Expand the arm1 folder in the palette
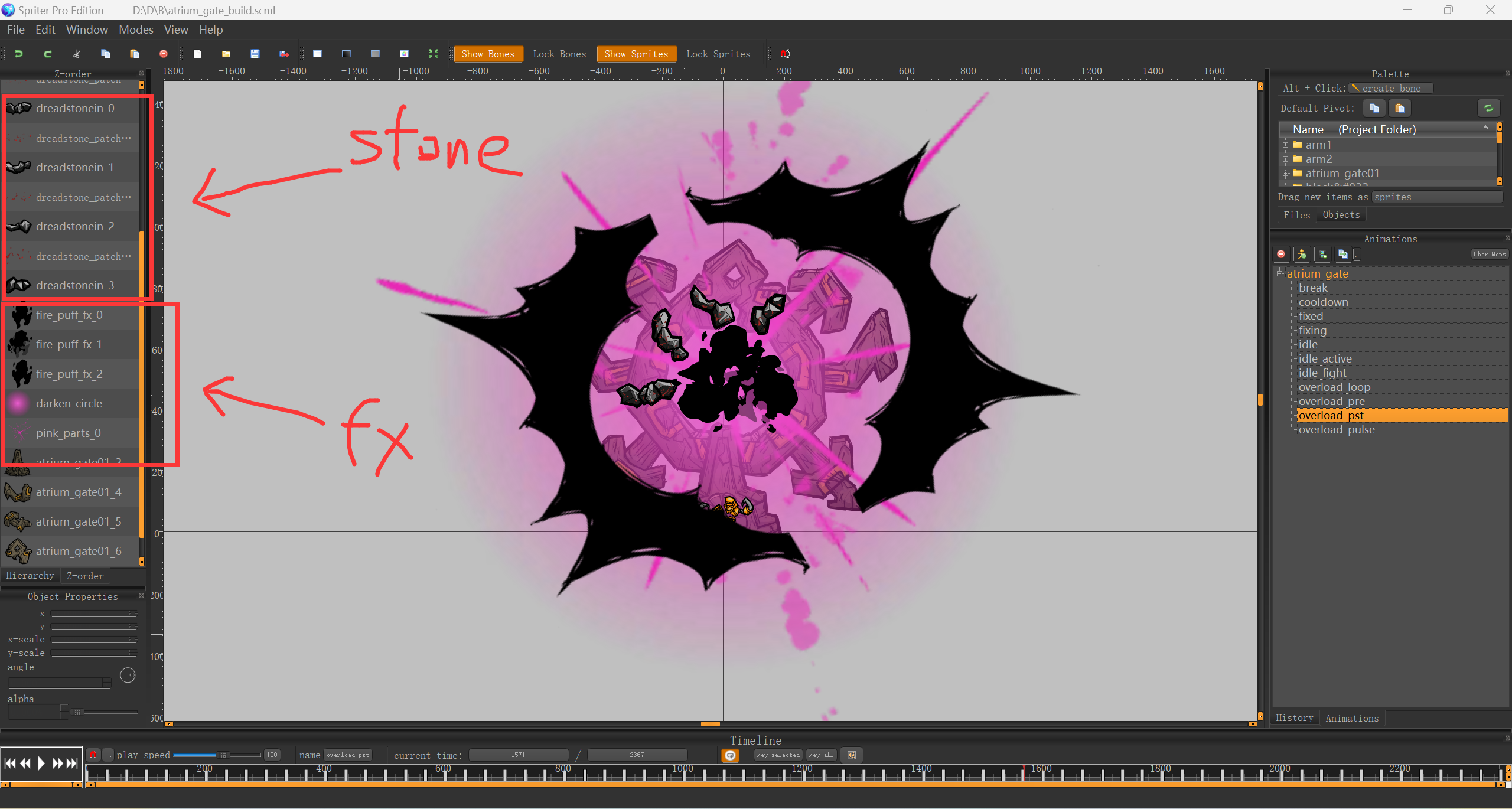Image resolution: width=1512 pixels, height=809 pixels. click(x=1285, y=145)
